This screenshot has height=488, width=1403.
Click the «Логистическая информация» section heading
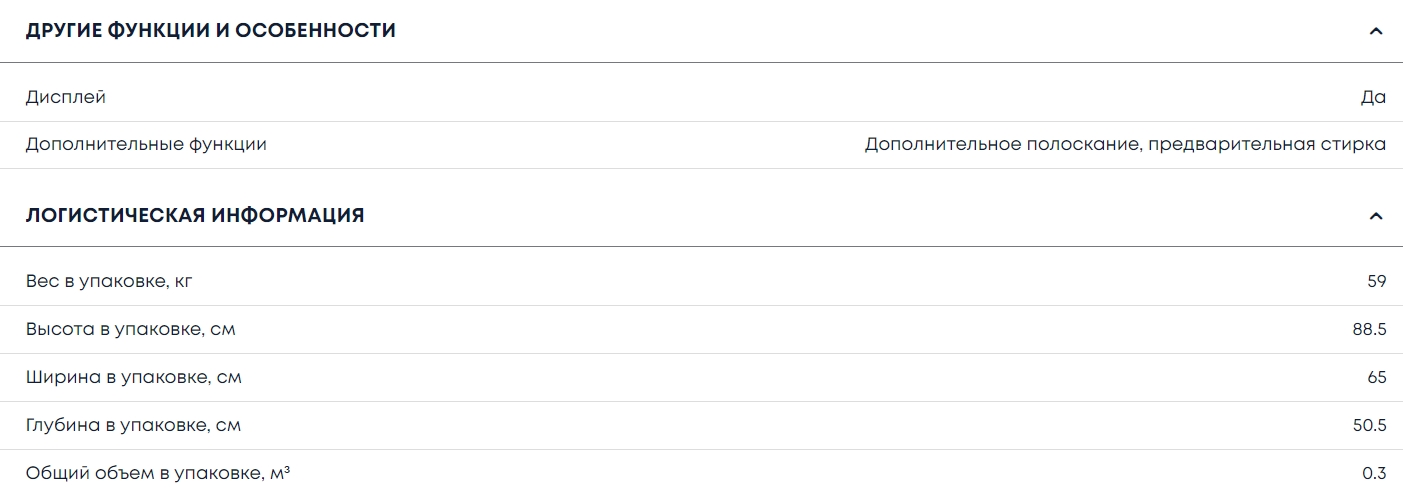[195, 215]
